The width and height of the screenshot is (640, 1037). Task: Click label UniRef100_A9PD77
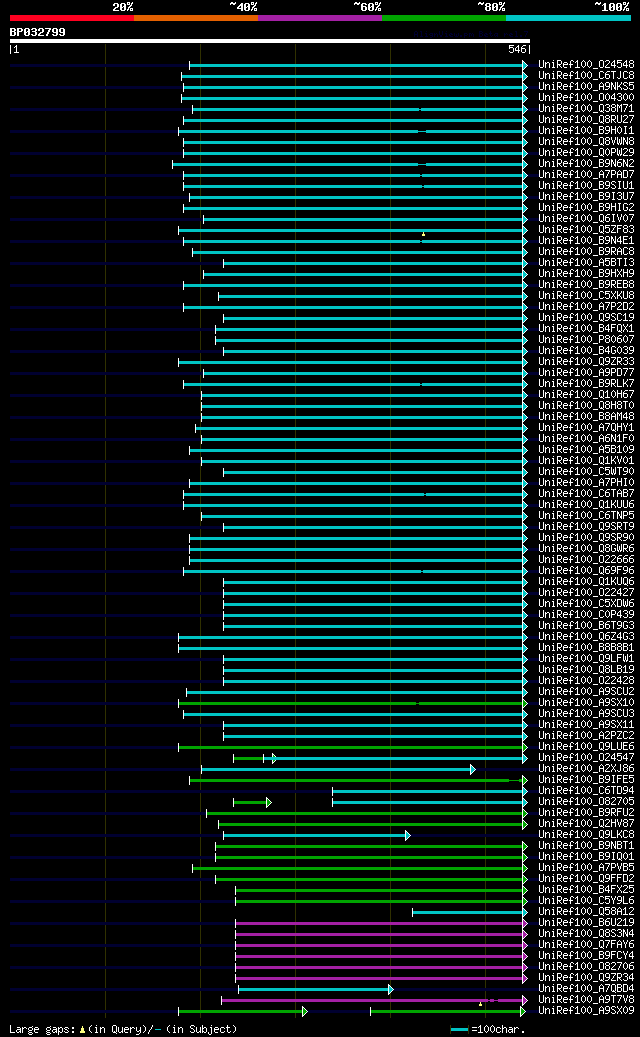pos(586,372)
